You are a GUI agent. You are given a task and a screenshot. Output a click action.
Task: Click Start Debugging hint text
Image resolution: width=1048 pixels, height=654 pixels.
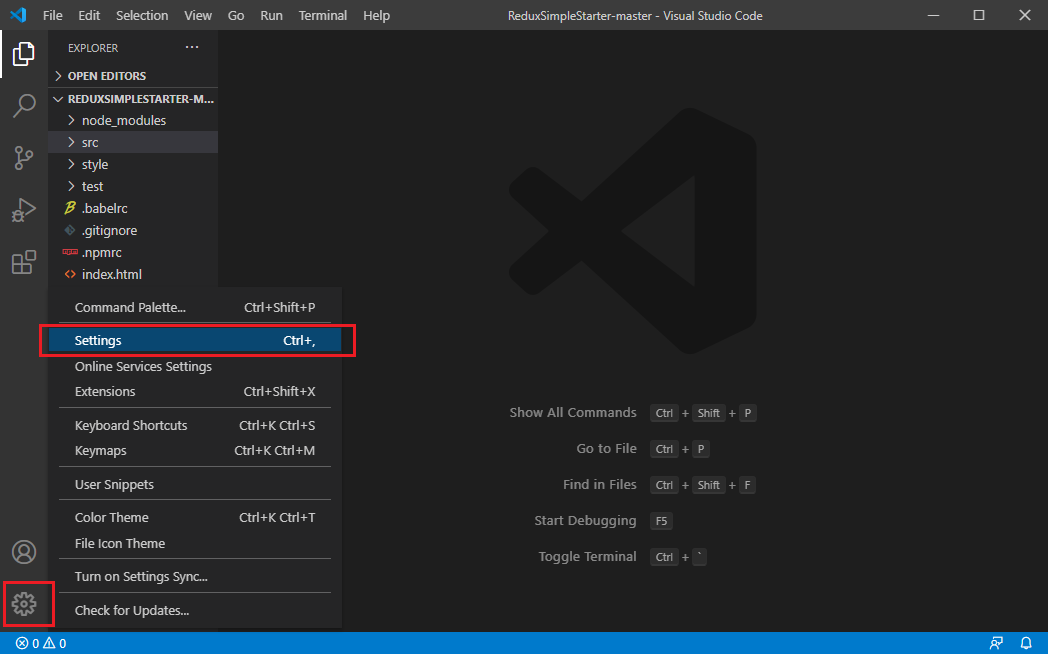pos(585,520)
